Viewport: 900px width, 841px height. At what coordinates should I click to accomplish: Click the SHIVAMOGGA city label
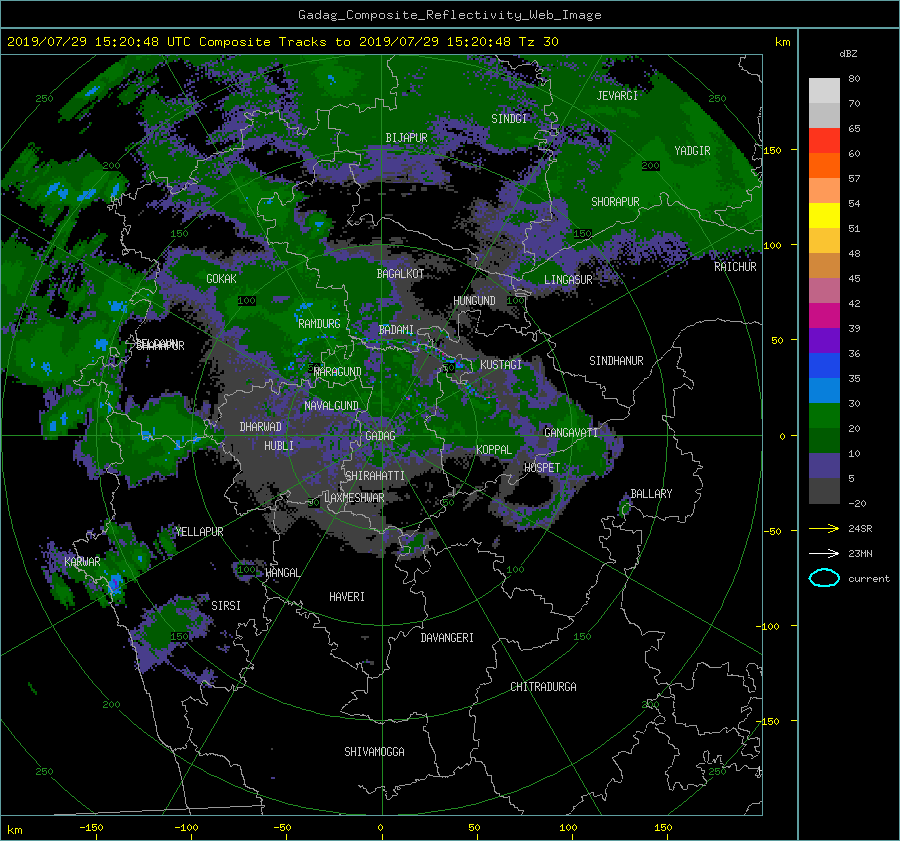click(x=374, y=752)
